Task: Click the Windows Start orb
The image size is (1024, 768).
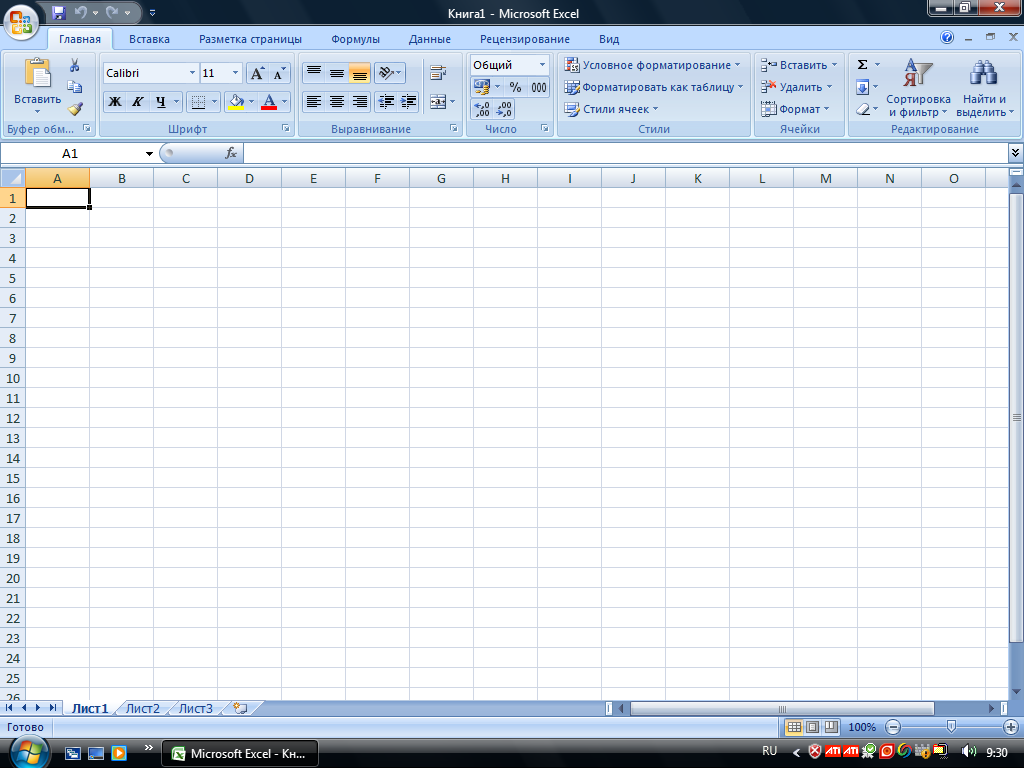Action: pos(27,752)
